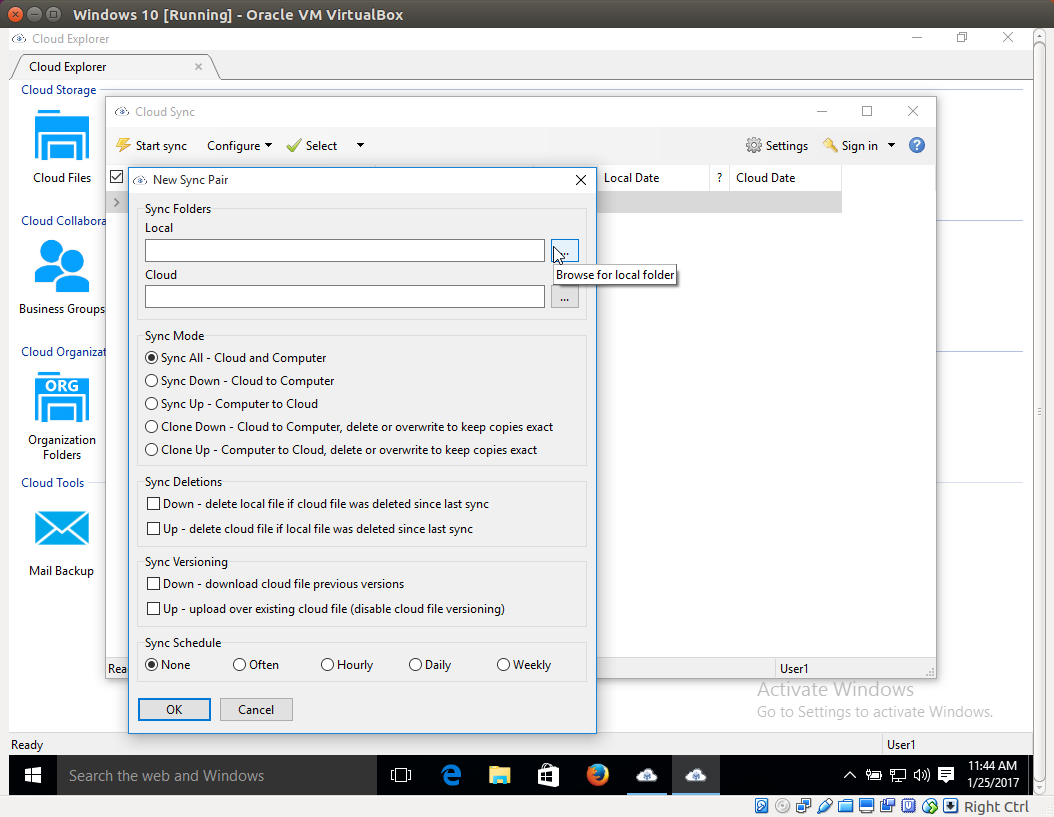Image resolution: width=1054 pixels, height=817 pixels.
Task: Close the Cloud Explorer tab
Action: (198, 67)
